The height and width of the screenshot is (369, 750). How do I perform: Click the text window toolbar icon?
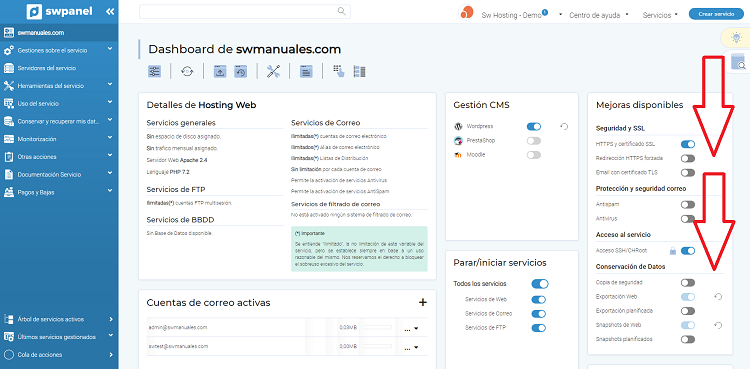coord(306,72)
